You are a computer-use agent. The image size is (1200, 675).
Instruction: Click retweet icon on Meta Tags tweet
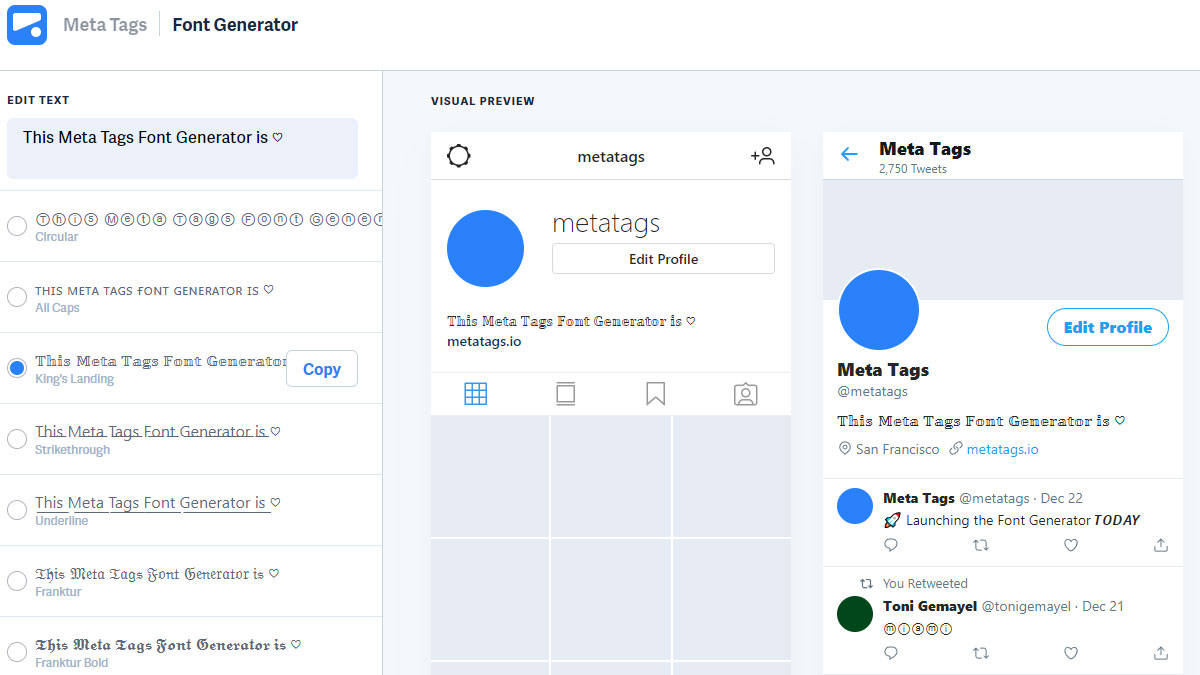tap(981, 545)
